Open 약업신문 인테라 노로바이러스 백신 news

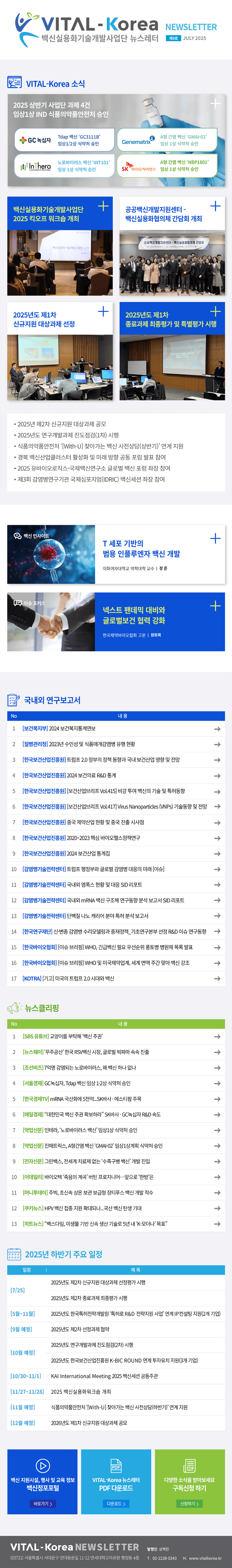click(80, 1130)
